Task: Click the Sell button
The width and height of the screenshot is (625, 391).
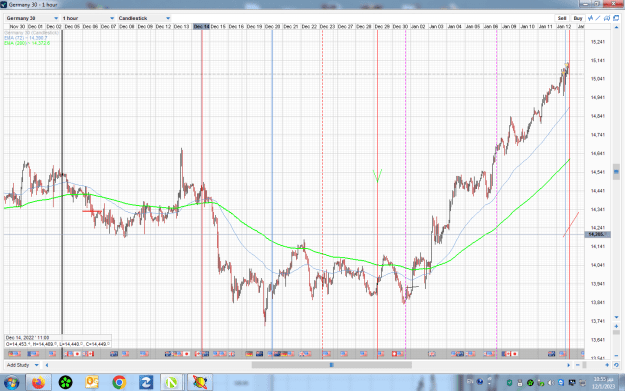Action: (562, 18)
